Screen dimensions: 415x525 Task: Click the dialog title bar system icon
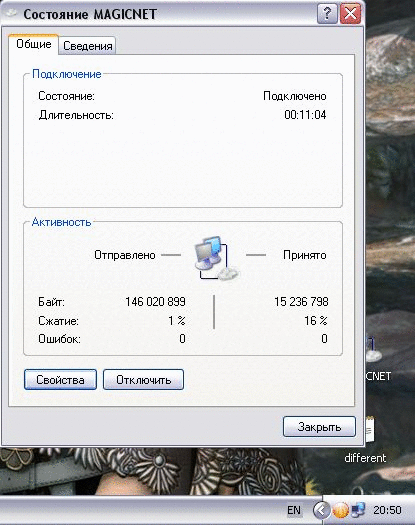pyautogui.click(x=11, y=13)
